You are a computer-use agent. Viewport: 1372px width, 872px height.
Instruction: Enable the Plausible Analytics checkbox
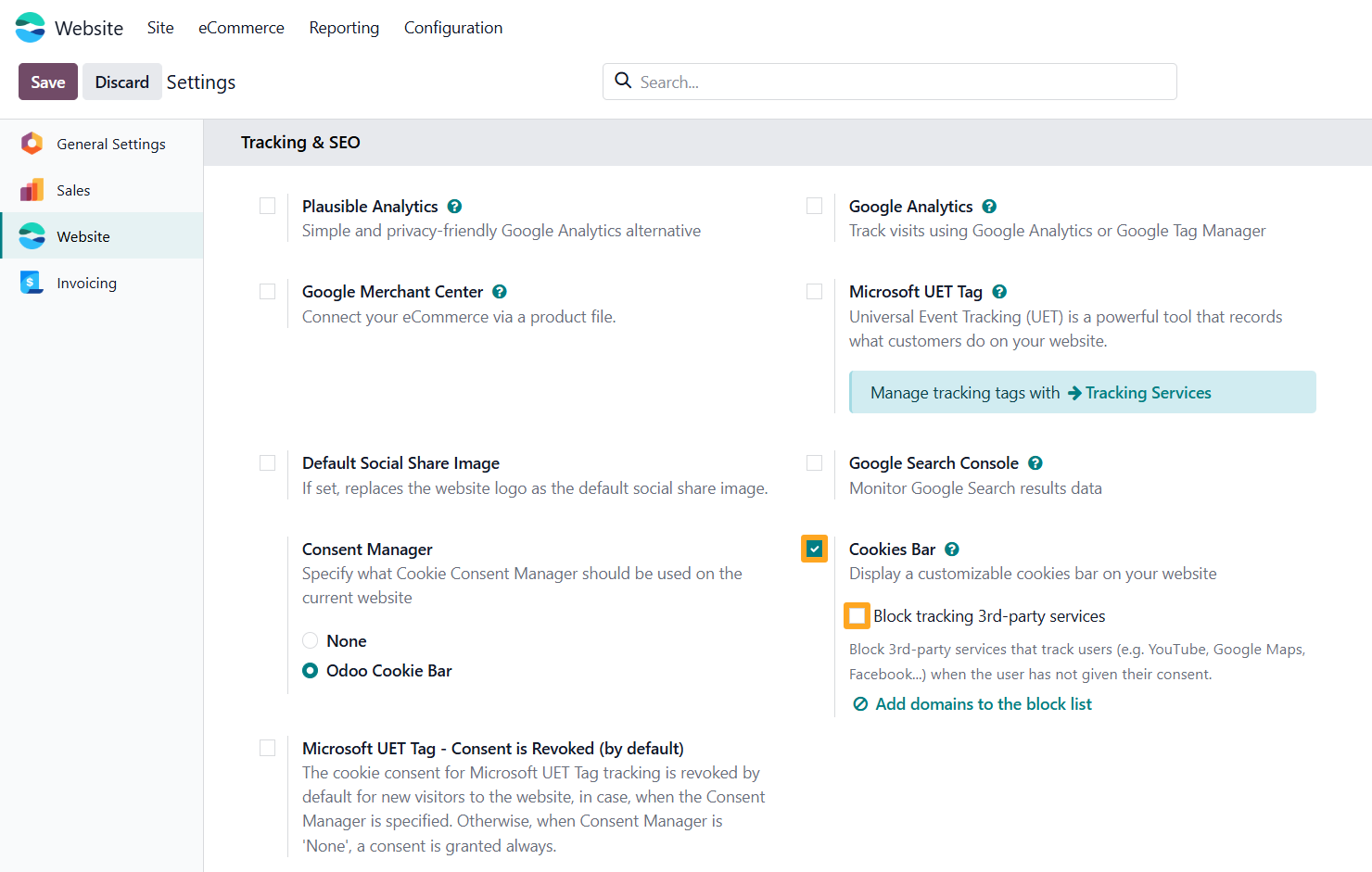268,206
